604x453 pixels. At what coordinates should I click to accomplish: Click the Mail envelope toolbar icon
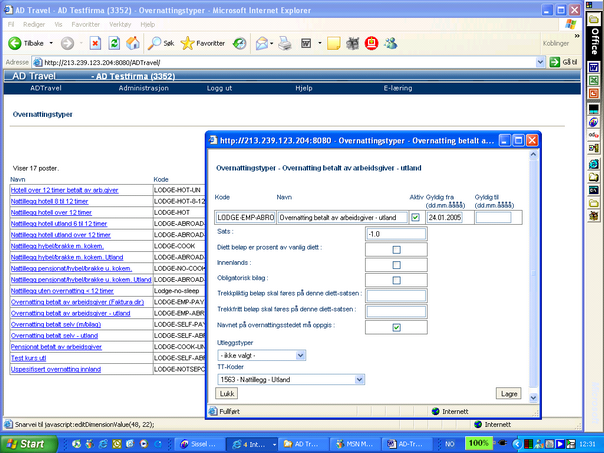click(x=262, y=44)
